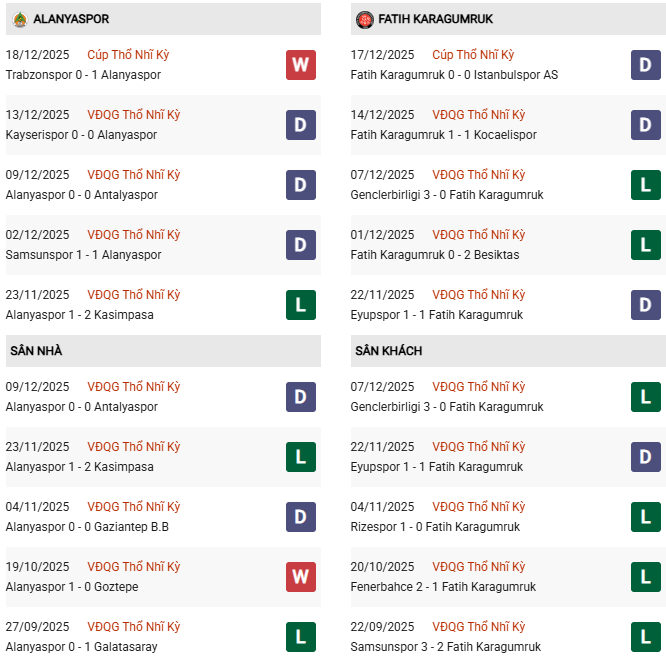Viewport: 666px width, 661px height.
Task: Click the ALANYASPOR team name header
Action: (x=71, y=19)
